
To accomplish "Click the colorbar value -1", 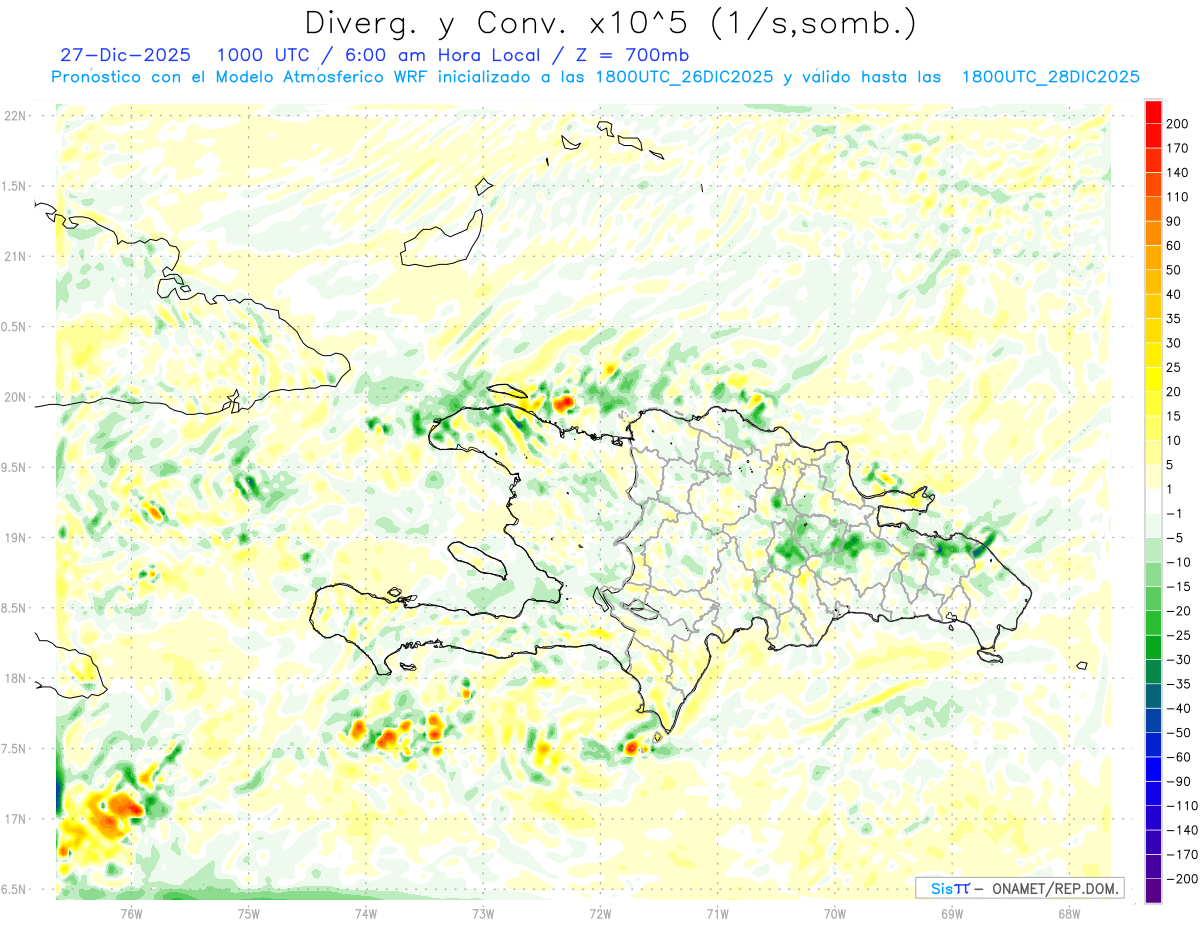I will 1174,513.
